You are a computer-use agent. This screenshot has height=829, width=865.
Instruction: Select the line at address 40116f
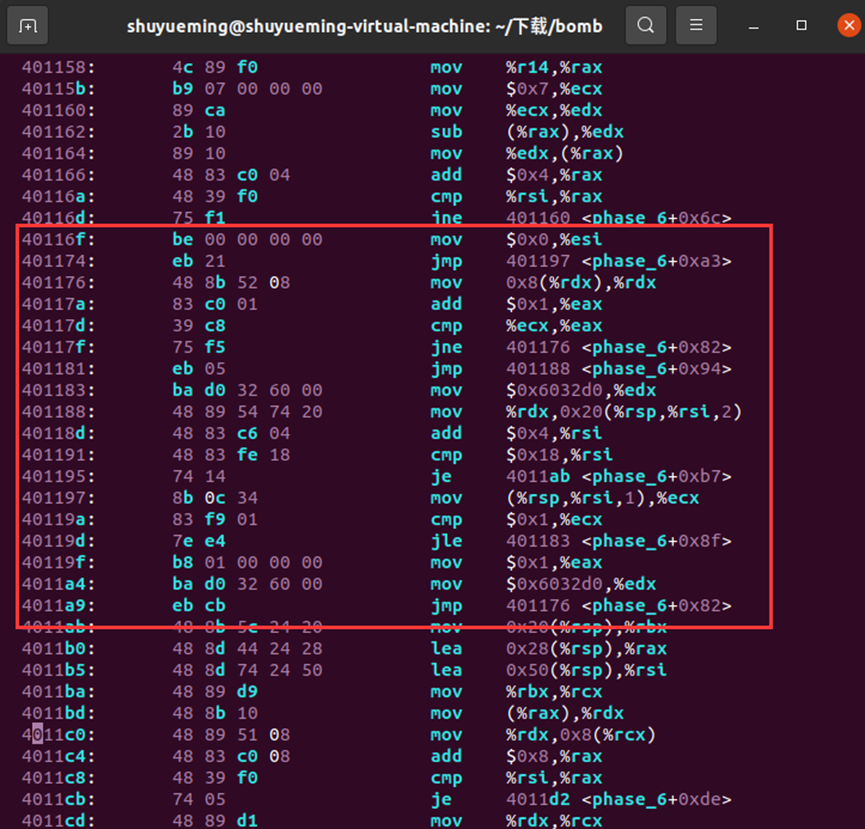coord(300,239)
